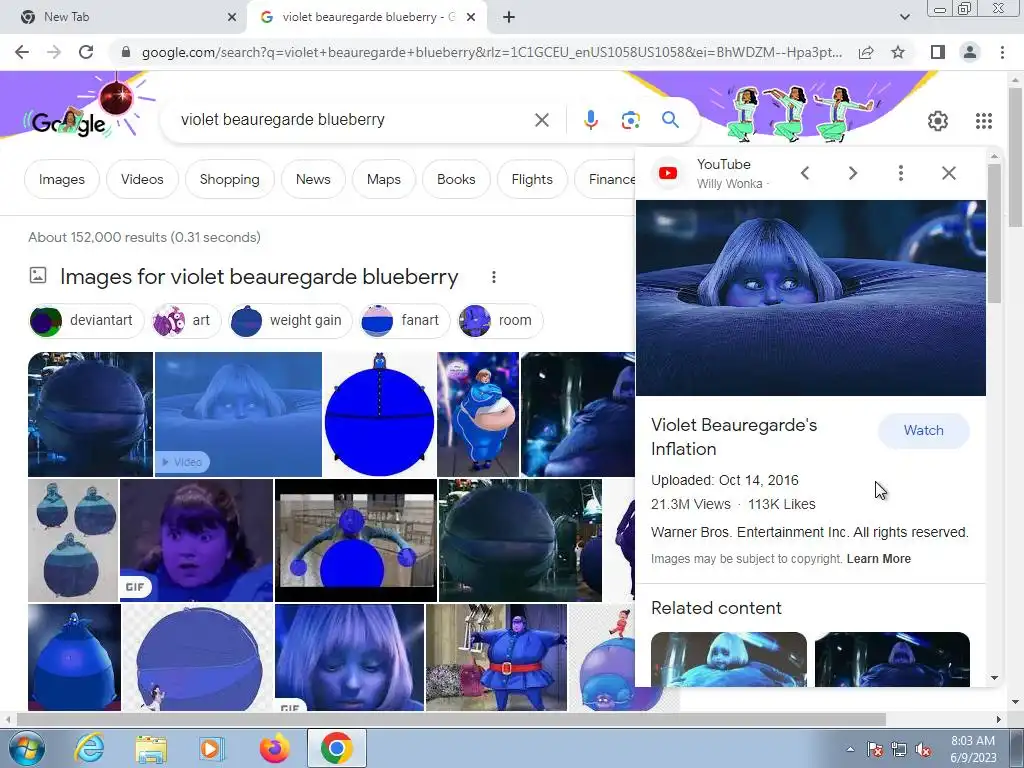The height and width of the screenshot is (768, 1024).
Task: Select the deviantart image chip
Action: tap(86, 321)
